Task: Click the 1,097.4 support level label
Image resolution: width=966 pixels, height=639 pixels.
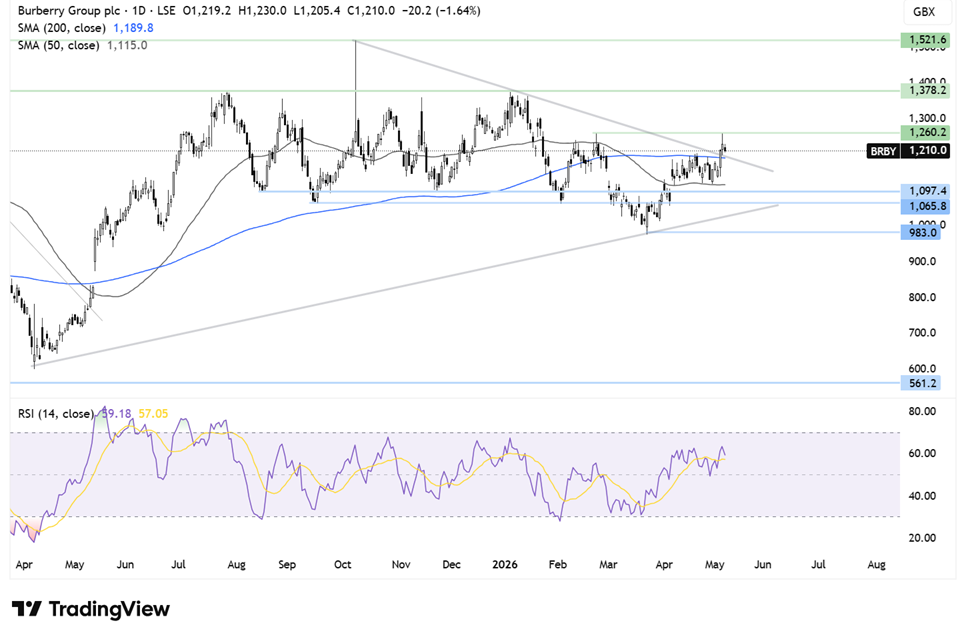Action: 925,192
